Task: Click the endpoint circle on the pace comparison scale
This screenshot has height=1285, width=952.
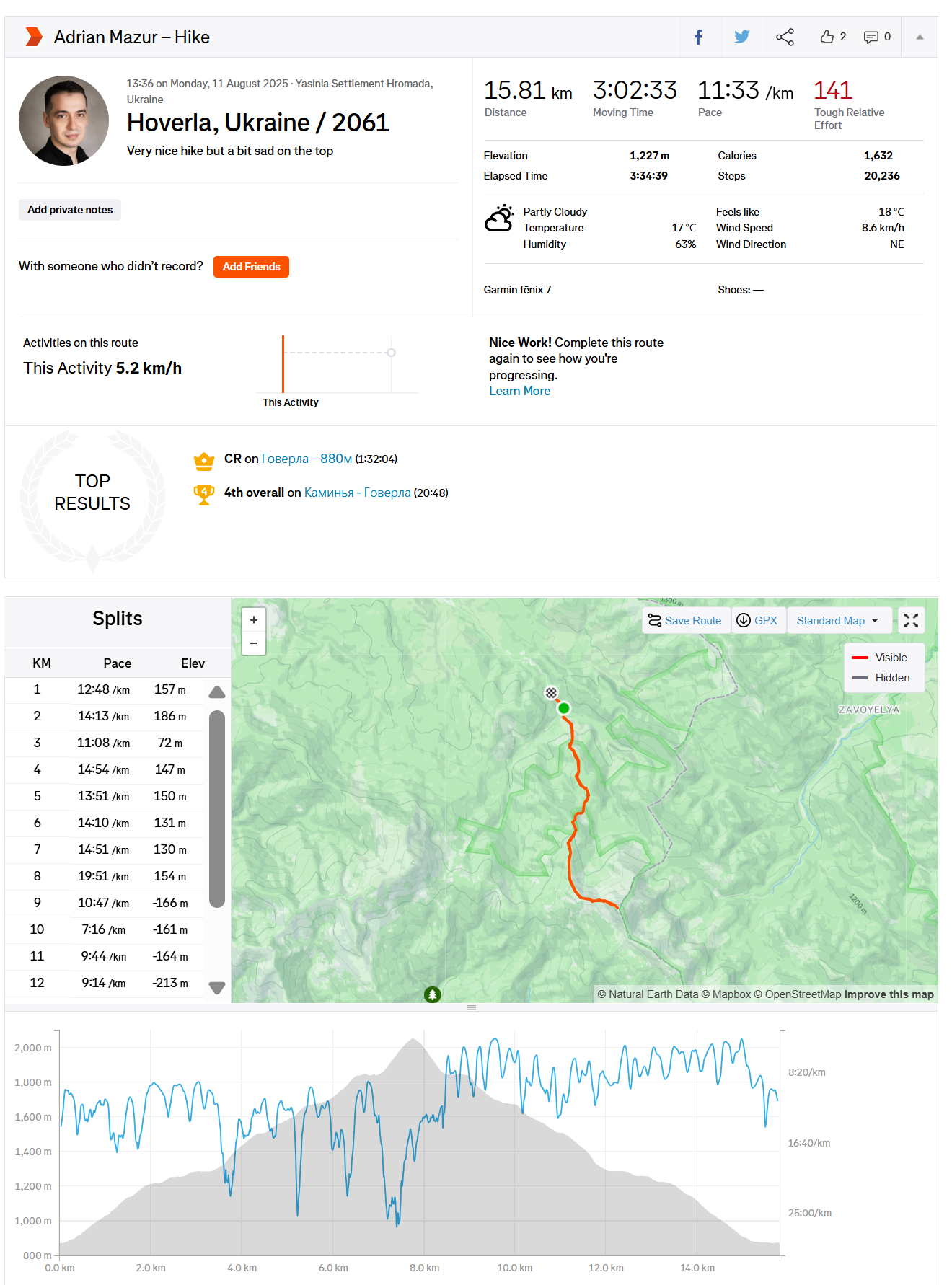Action: coord(392,352)
